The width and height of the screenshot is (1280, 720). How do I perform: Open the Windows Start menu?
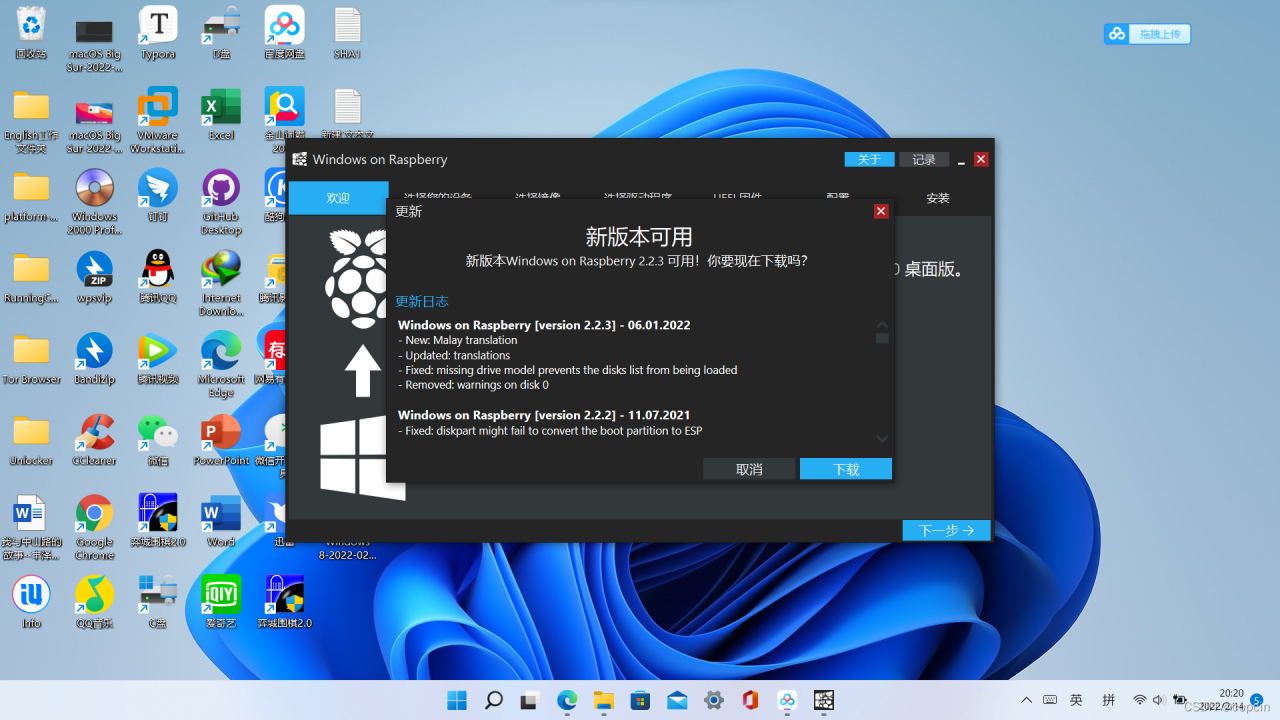coord(457,700)
